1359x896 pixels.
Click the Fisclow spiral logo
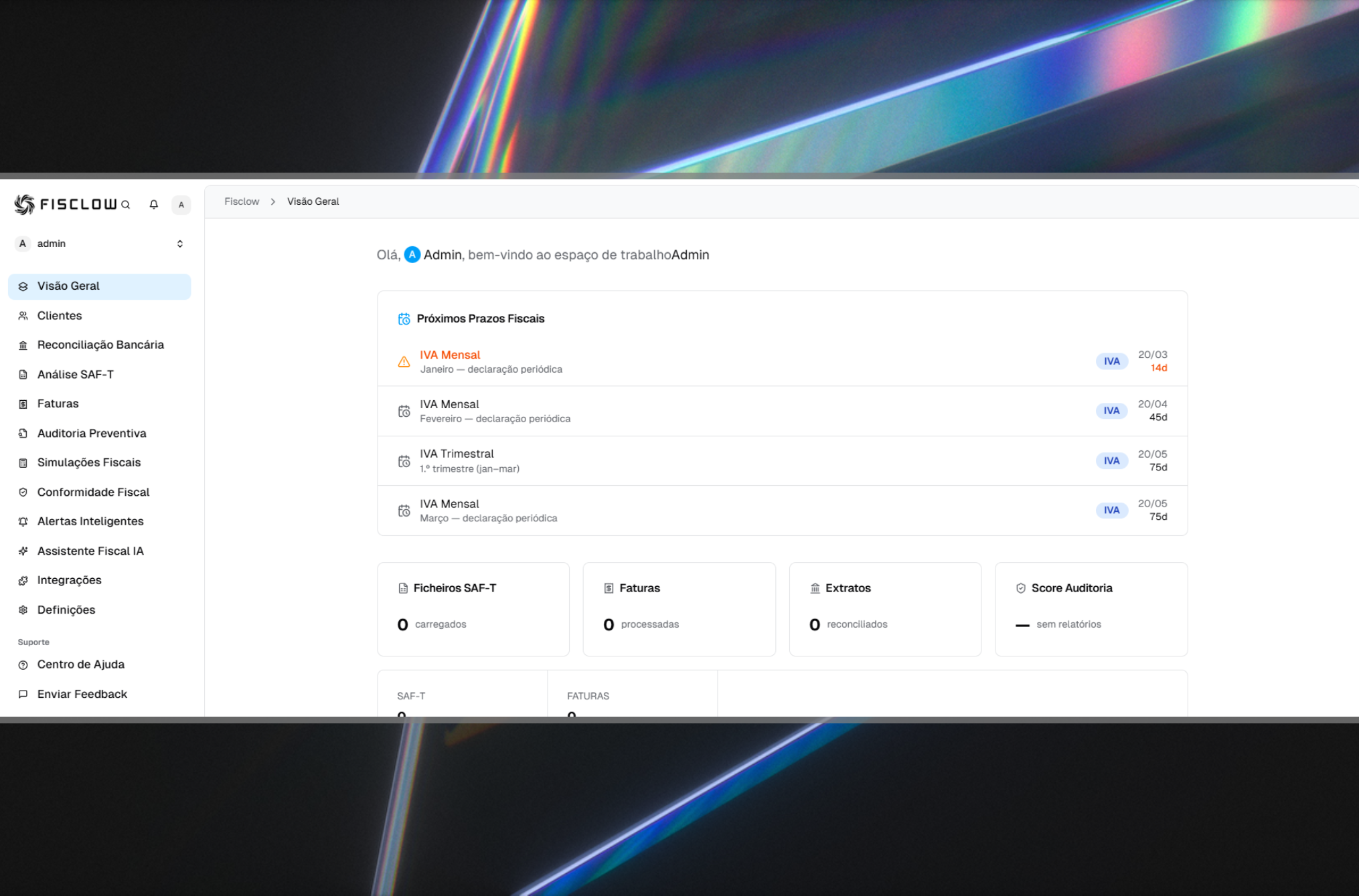click(x=24, y=204)
